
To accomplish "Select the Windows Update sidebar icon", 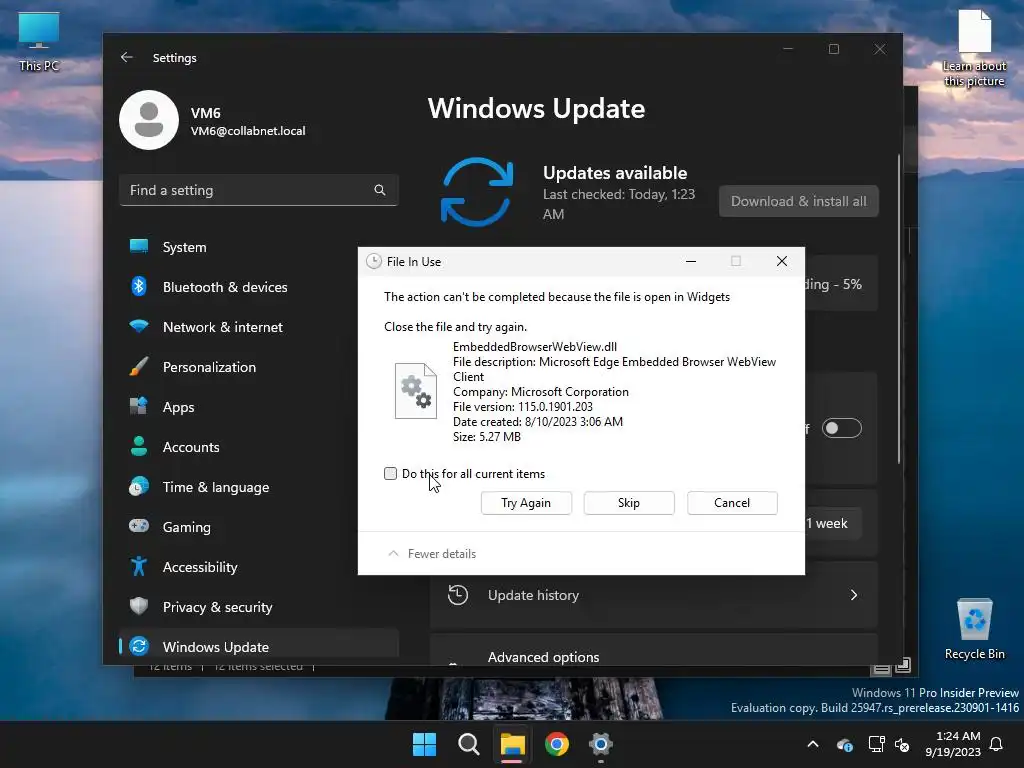I will pos(138,646).
